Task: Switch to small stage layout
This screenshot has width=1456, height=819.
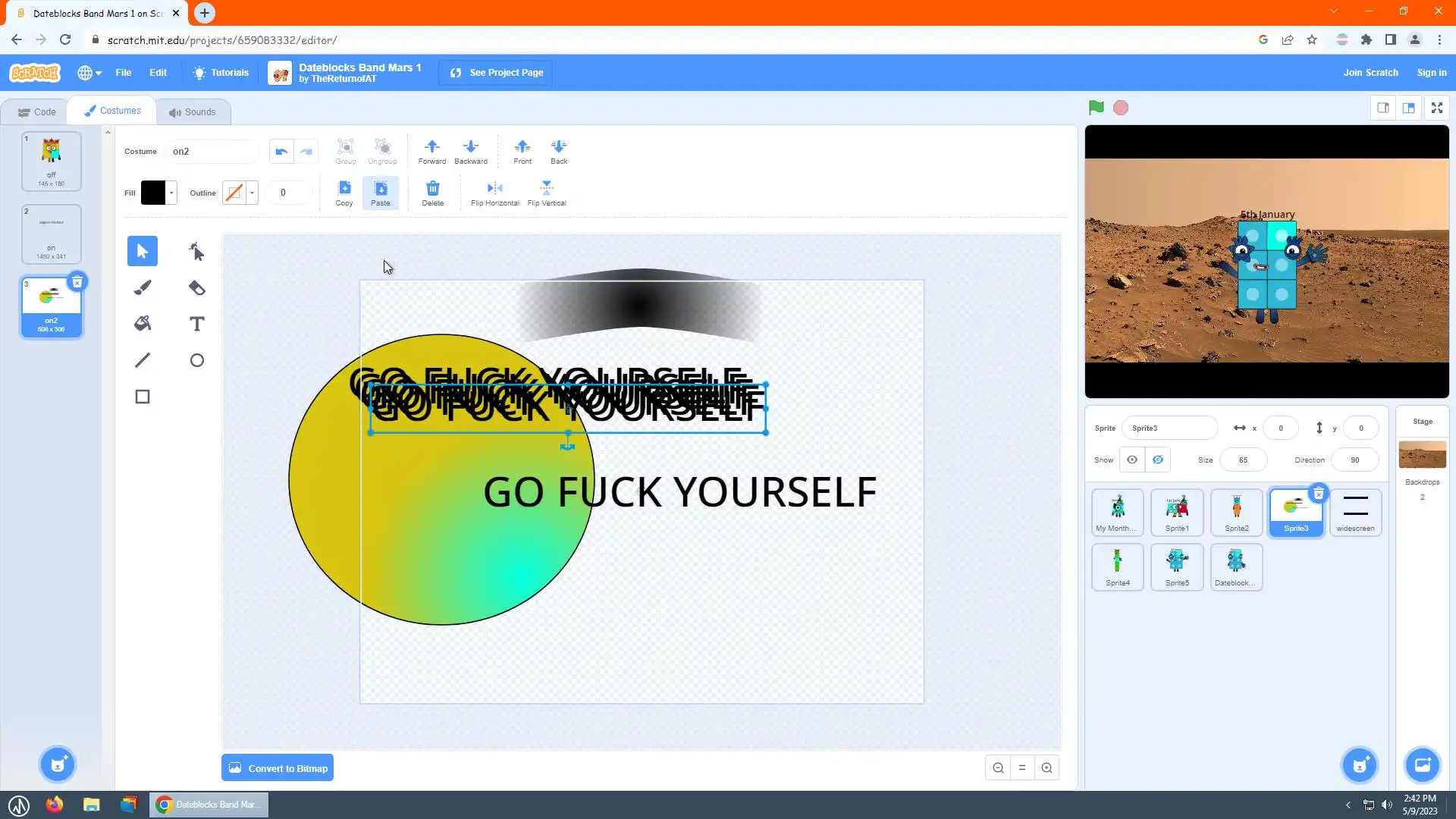Action: 1383,108
